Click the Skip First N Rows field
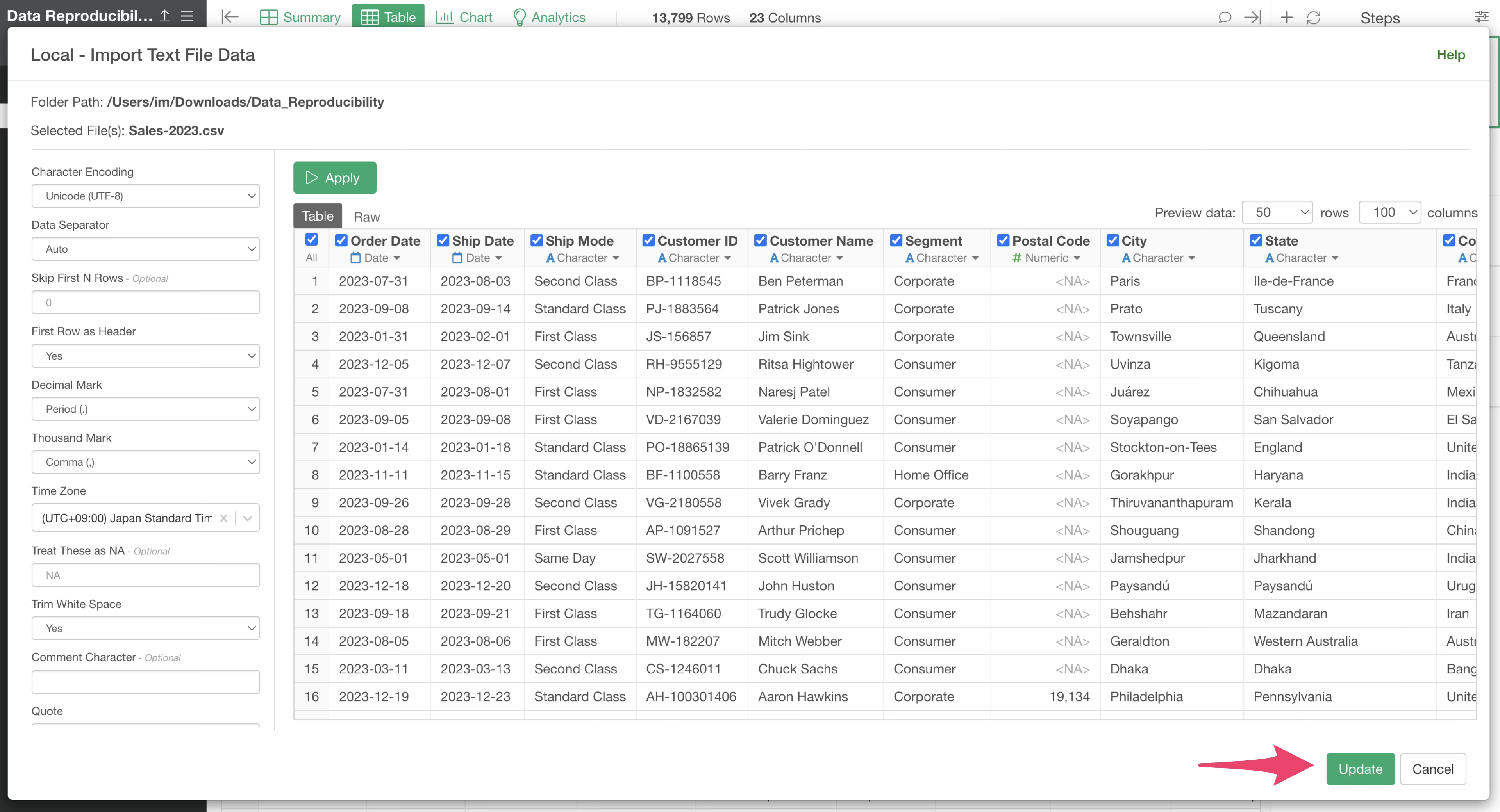The width and height of the screenshot is (1500, 812). pyautogui.click(x=146, y=303)
